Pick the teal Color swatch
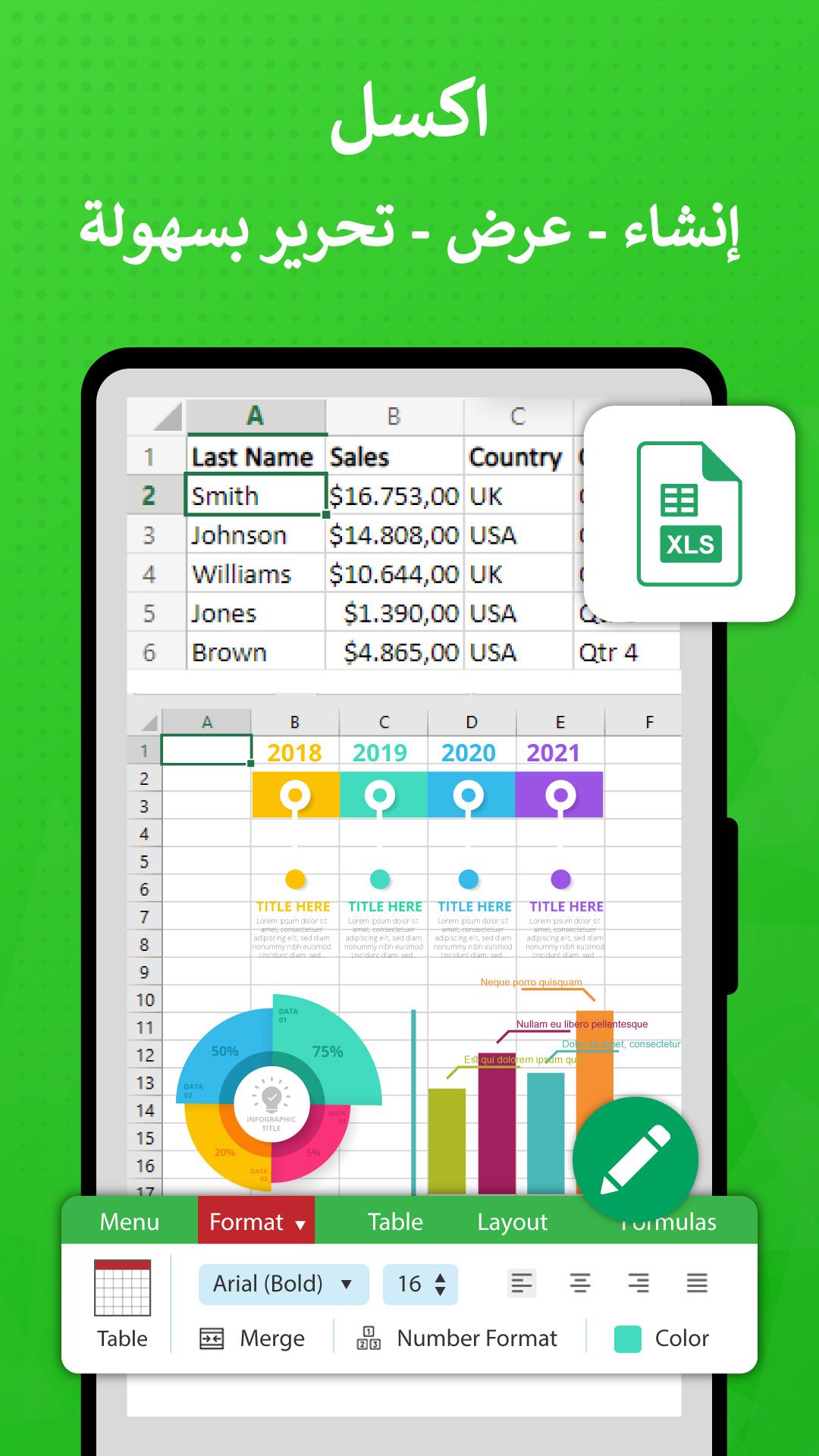This screenshot has height=1456, width=819. [627, 1339]
